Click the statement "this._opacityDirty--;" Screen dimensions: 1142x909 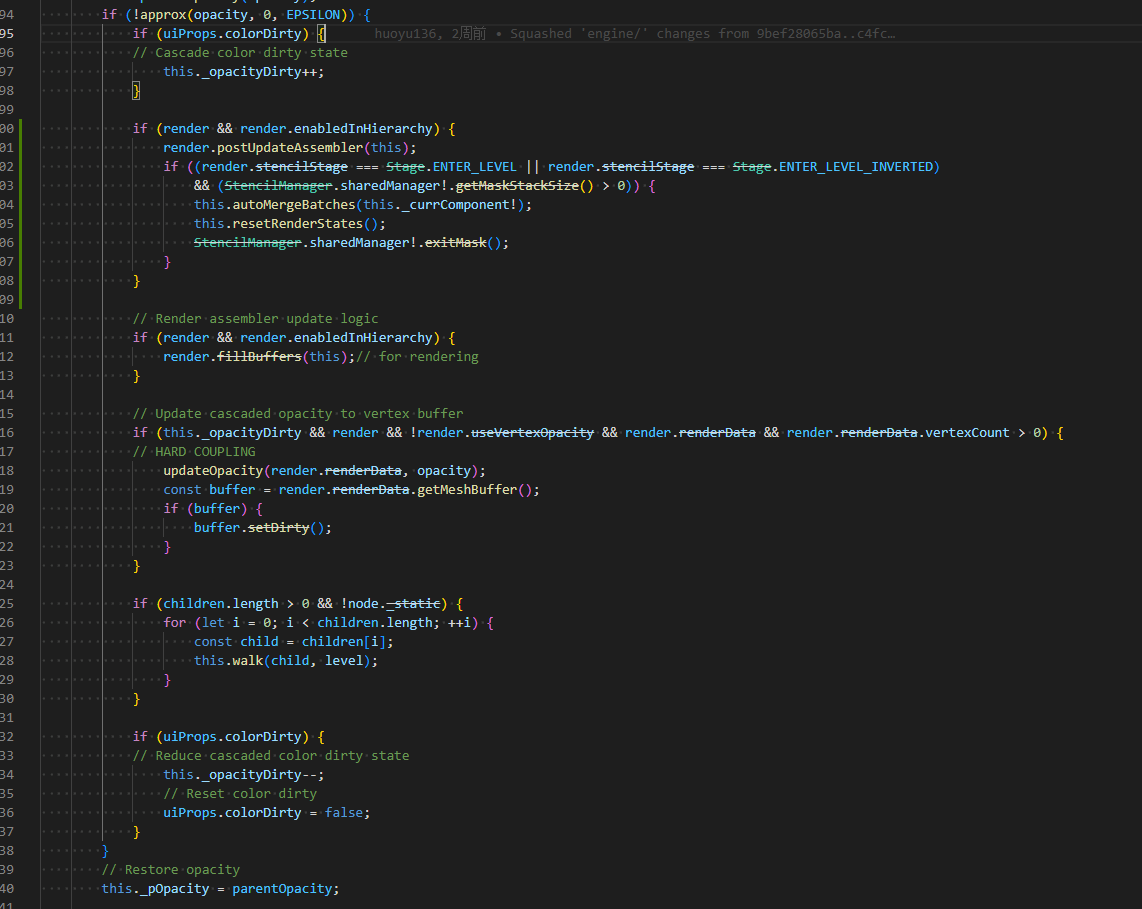click(243, 774)
